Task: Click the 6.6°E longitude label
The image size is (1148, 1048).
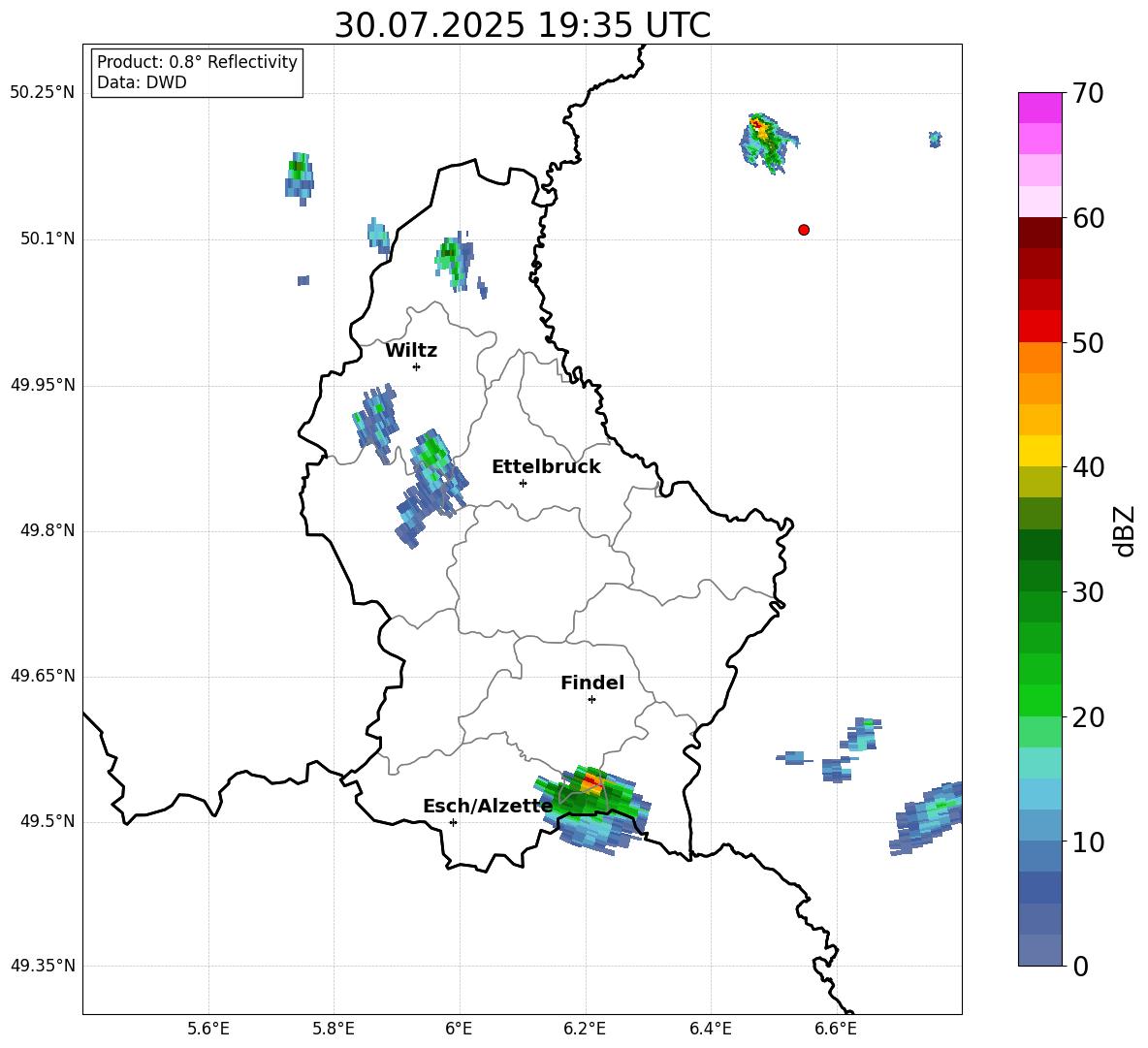Action: [836, 1029]
